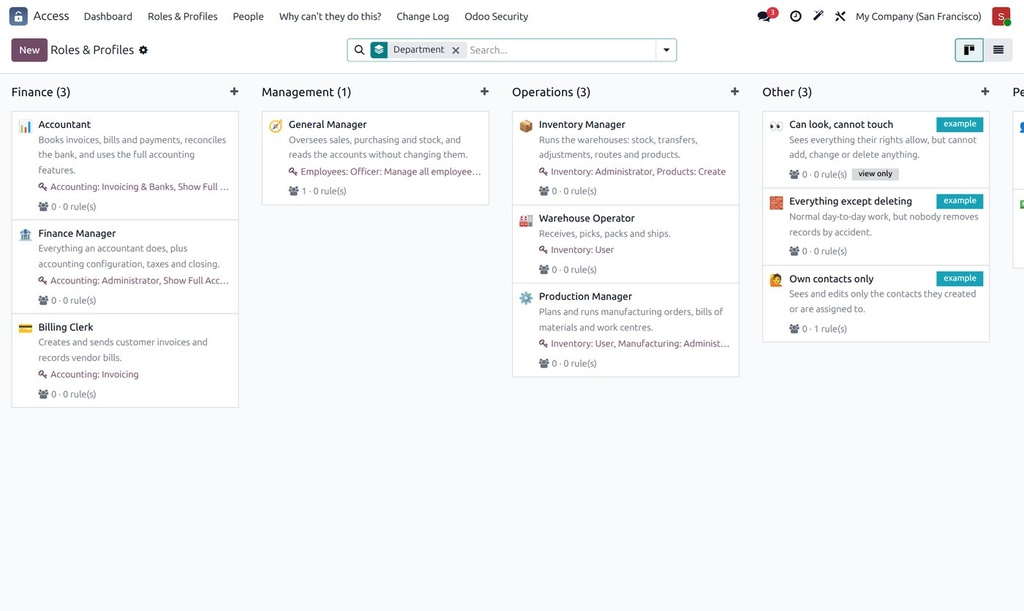
Task: Open the Warehouse Operator role card
Action: coord(626,244)
